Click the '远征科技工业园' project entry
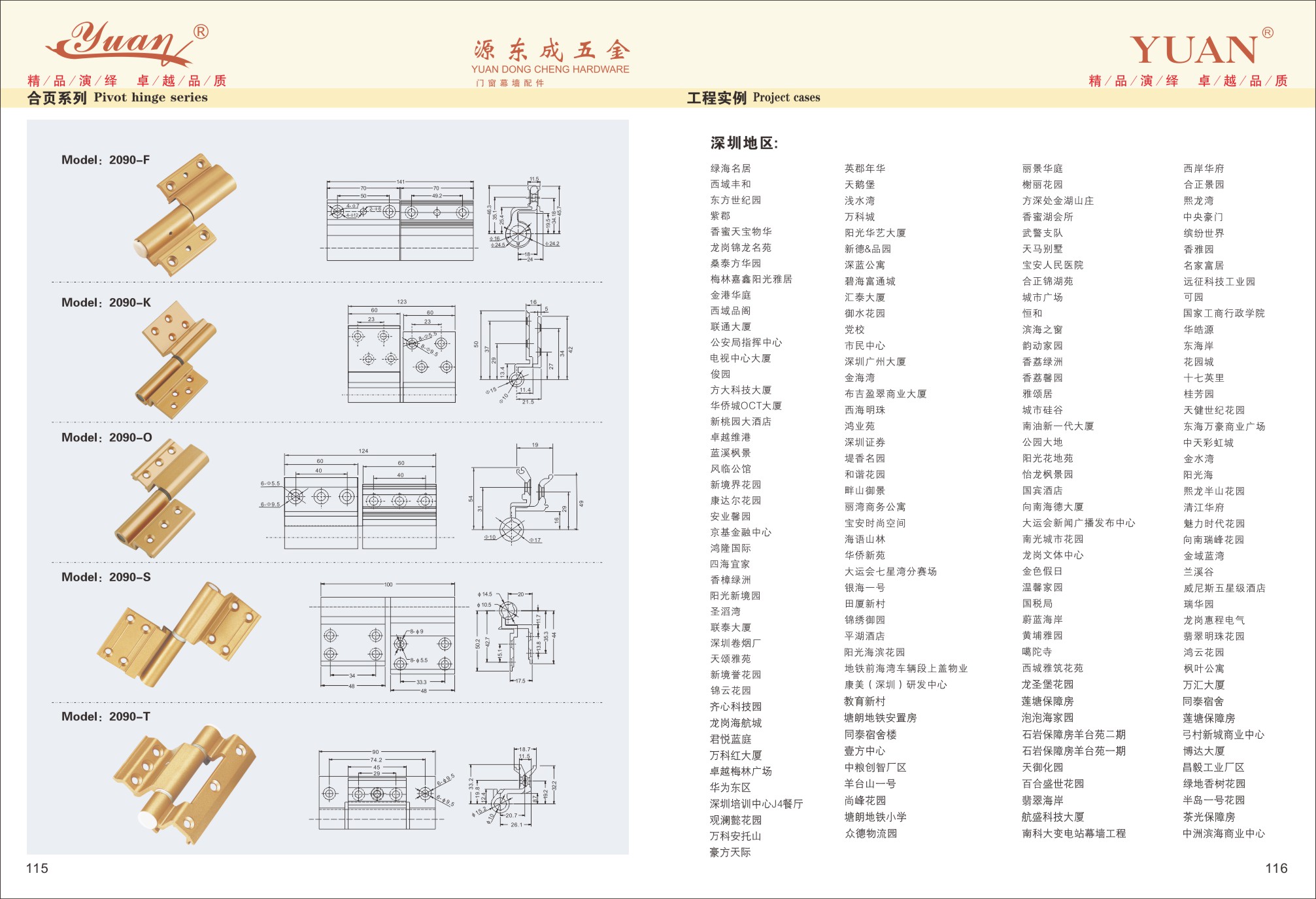 (1219, 282)
